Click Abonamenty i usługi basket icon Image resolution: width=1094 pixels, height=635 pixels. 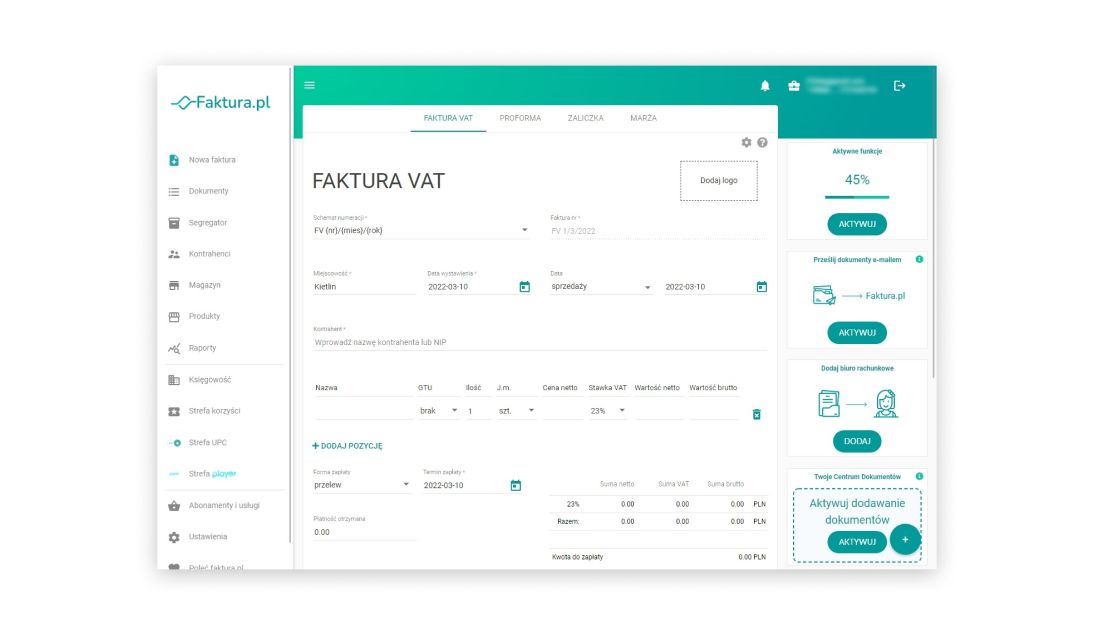pos(174,505)
